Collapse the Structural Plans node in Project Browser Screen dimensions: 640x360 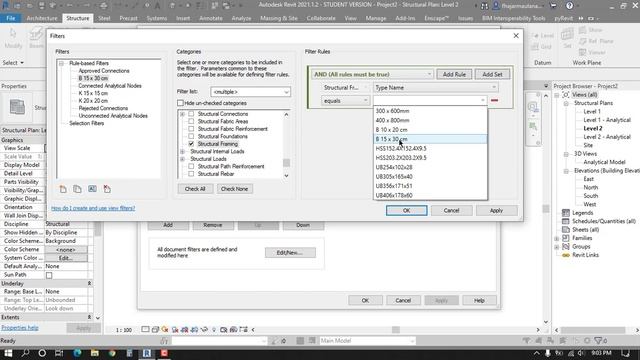coord(566,103)
